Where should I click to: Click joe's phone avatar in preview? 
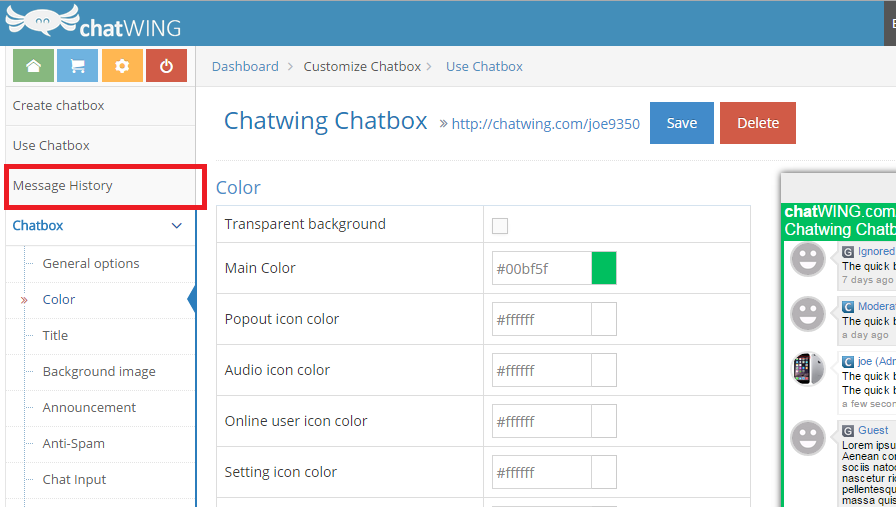pos(807,369)
